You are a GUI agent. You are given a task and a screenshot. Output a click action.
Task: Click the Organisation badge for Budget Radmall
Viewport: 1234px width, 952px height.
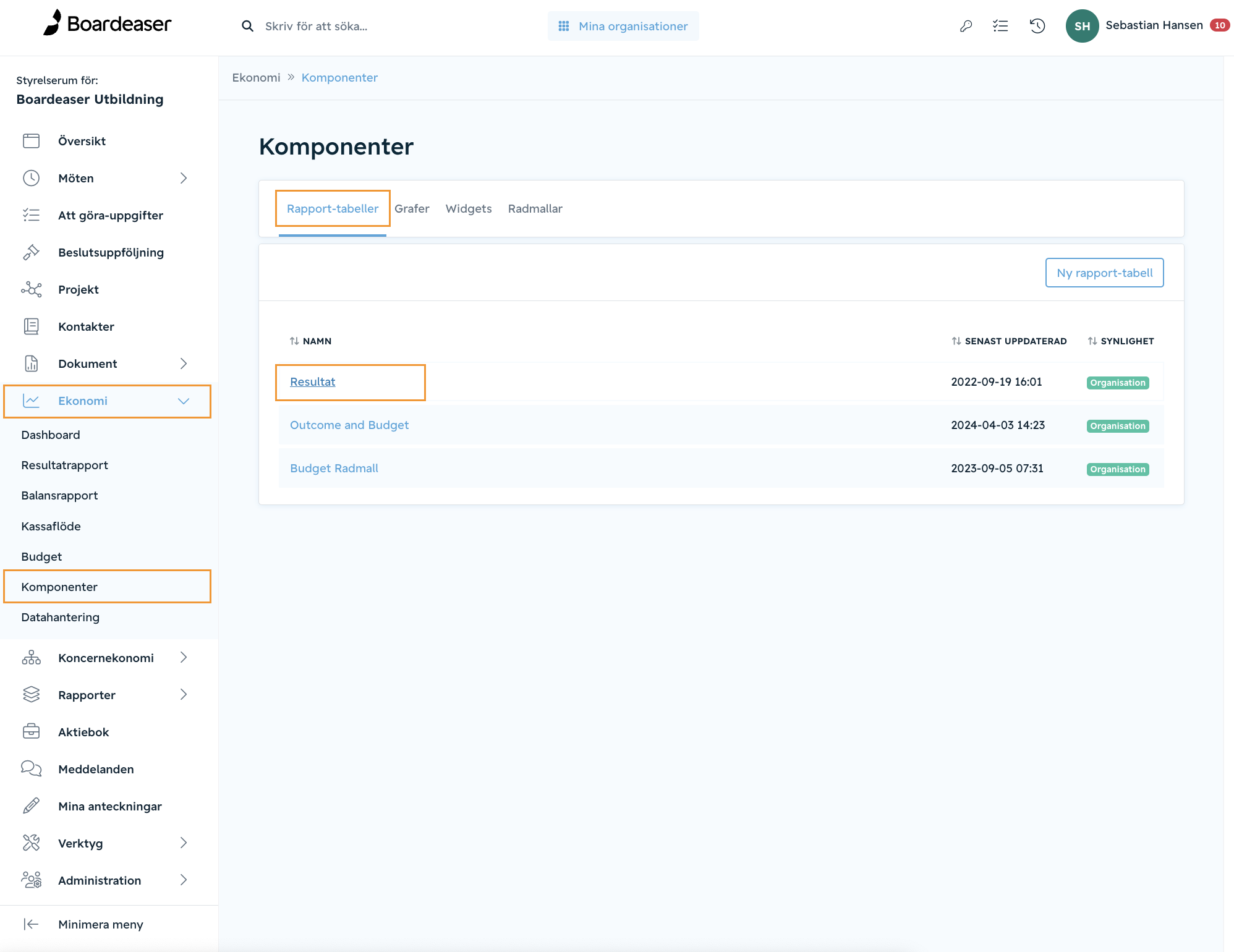coord(1118,469)
